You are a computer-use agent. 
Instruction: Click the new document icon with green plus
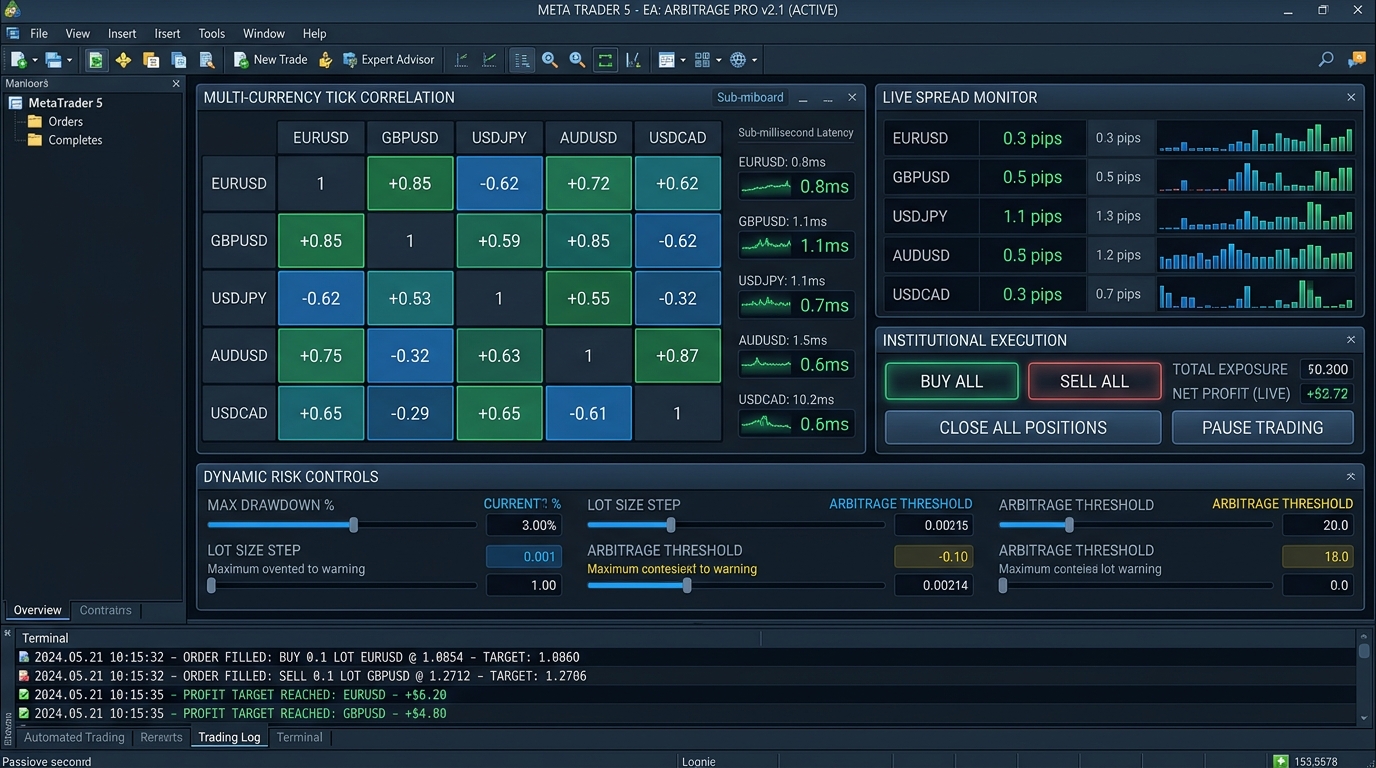click(x=20, y=60)
